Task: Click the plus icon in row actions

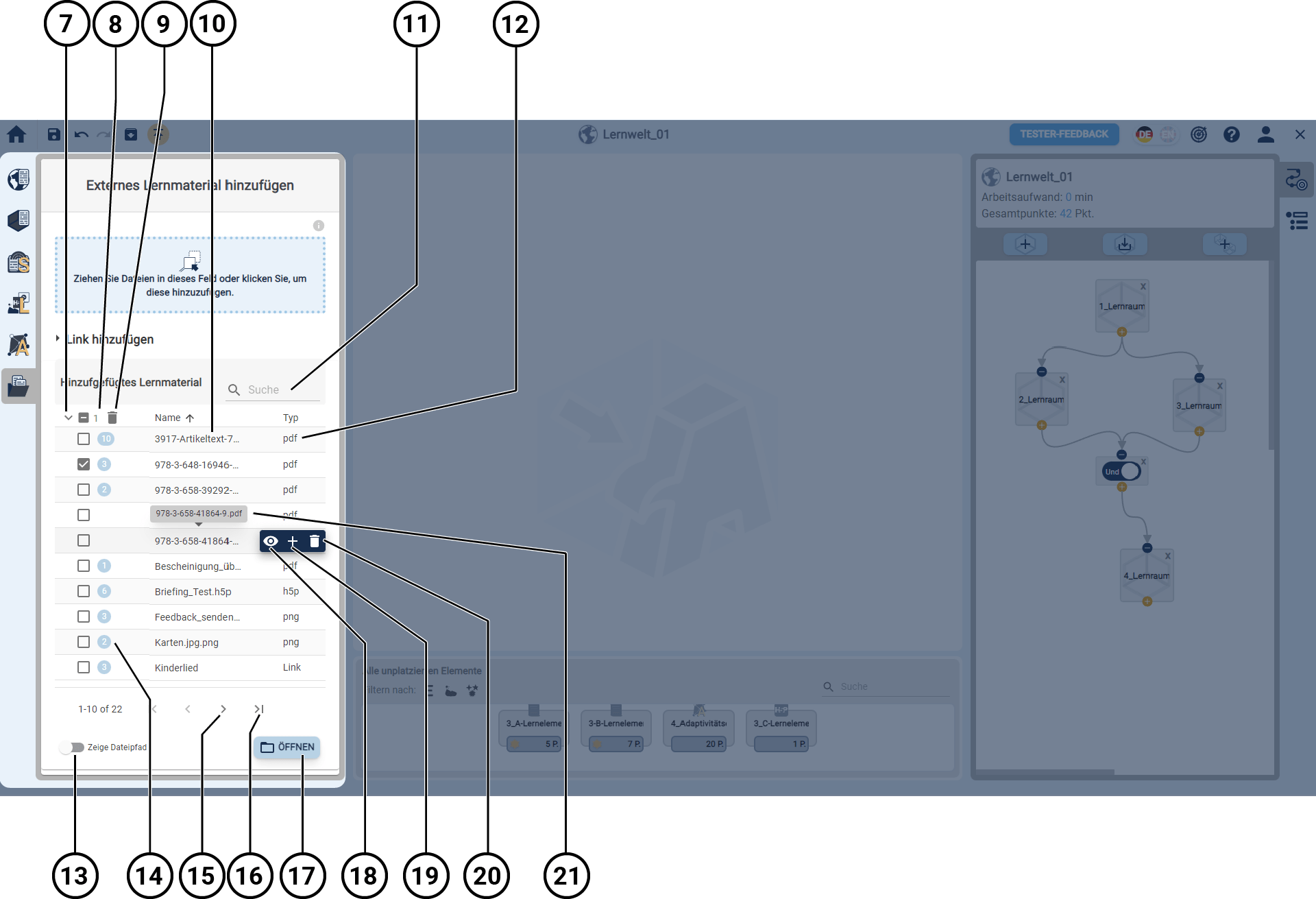Action: click(293, 542)
